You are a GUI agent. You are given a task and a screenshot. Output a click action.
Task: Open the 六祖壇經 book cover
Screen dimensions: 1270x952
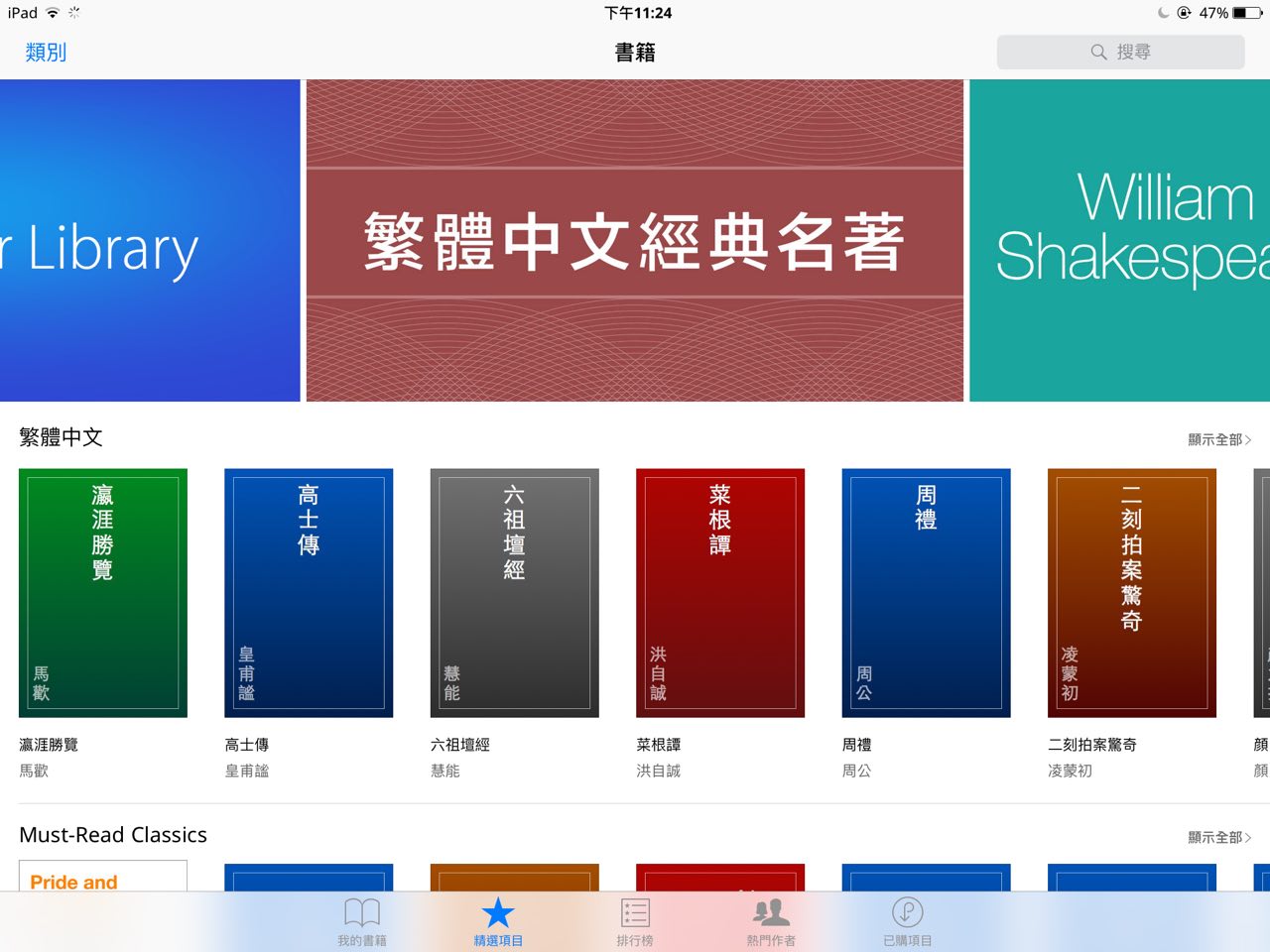(515, 593)
